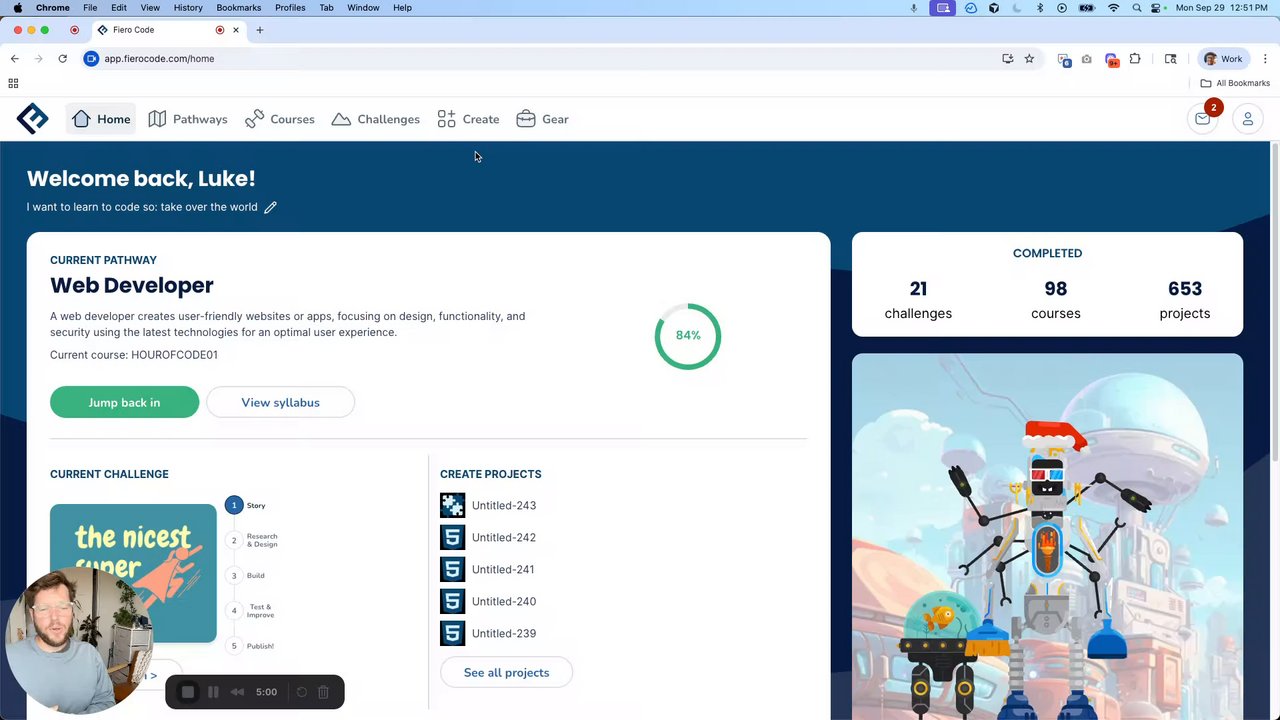The width and height of the screenshot is (1280, 720).
Task: Click the Untitled-242 HTML5 icon
Action: click(452, 537)
